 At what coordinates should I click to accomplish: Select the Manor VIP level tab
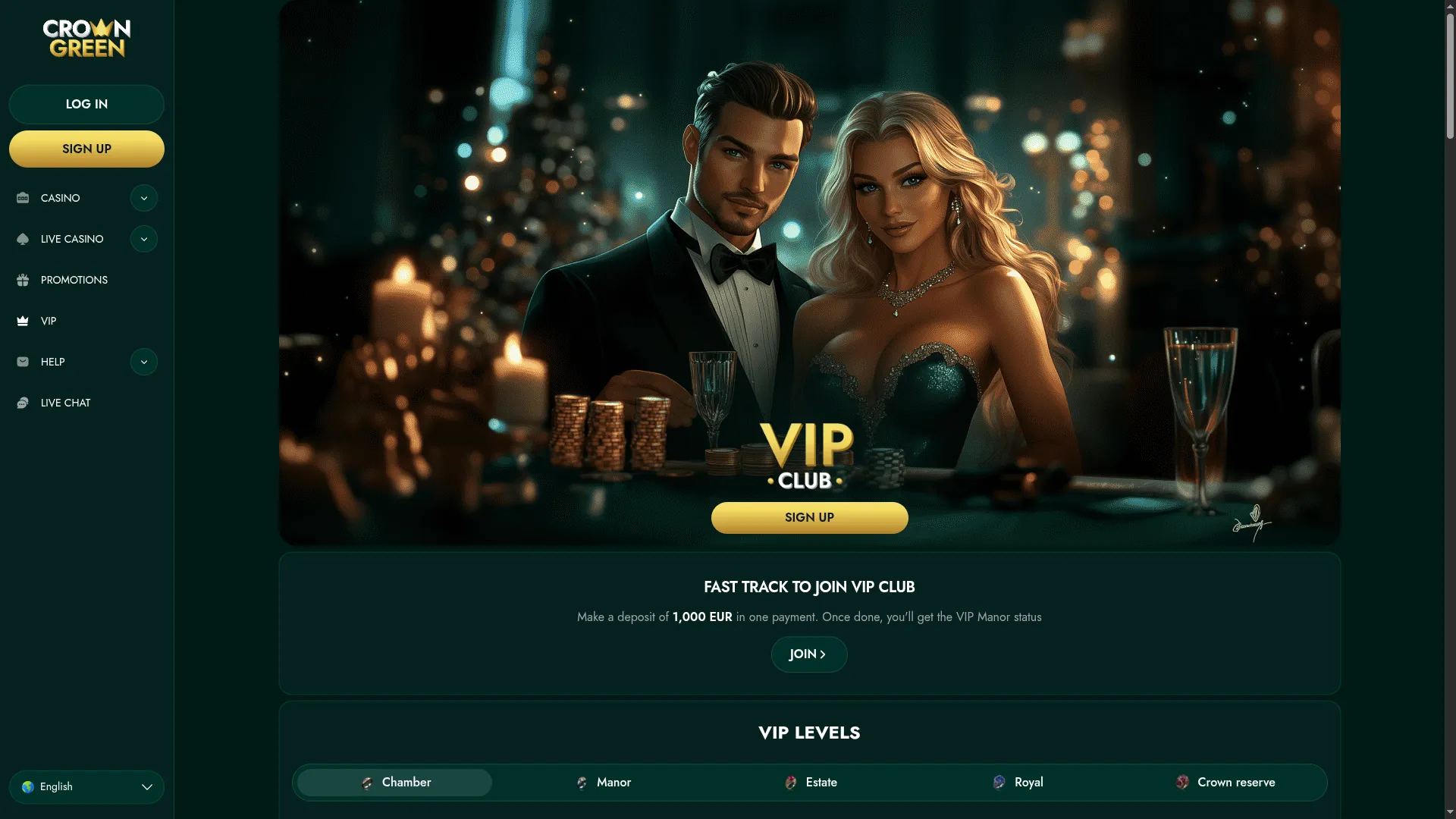click(x=603, y=783)
